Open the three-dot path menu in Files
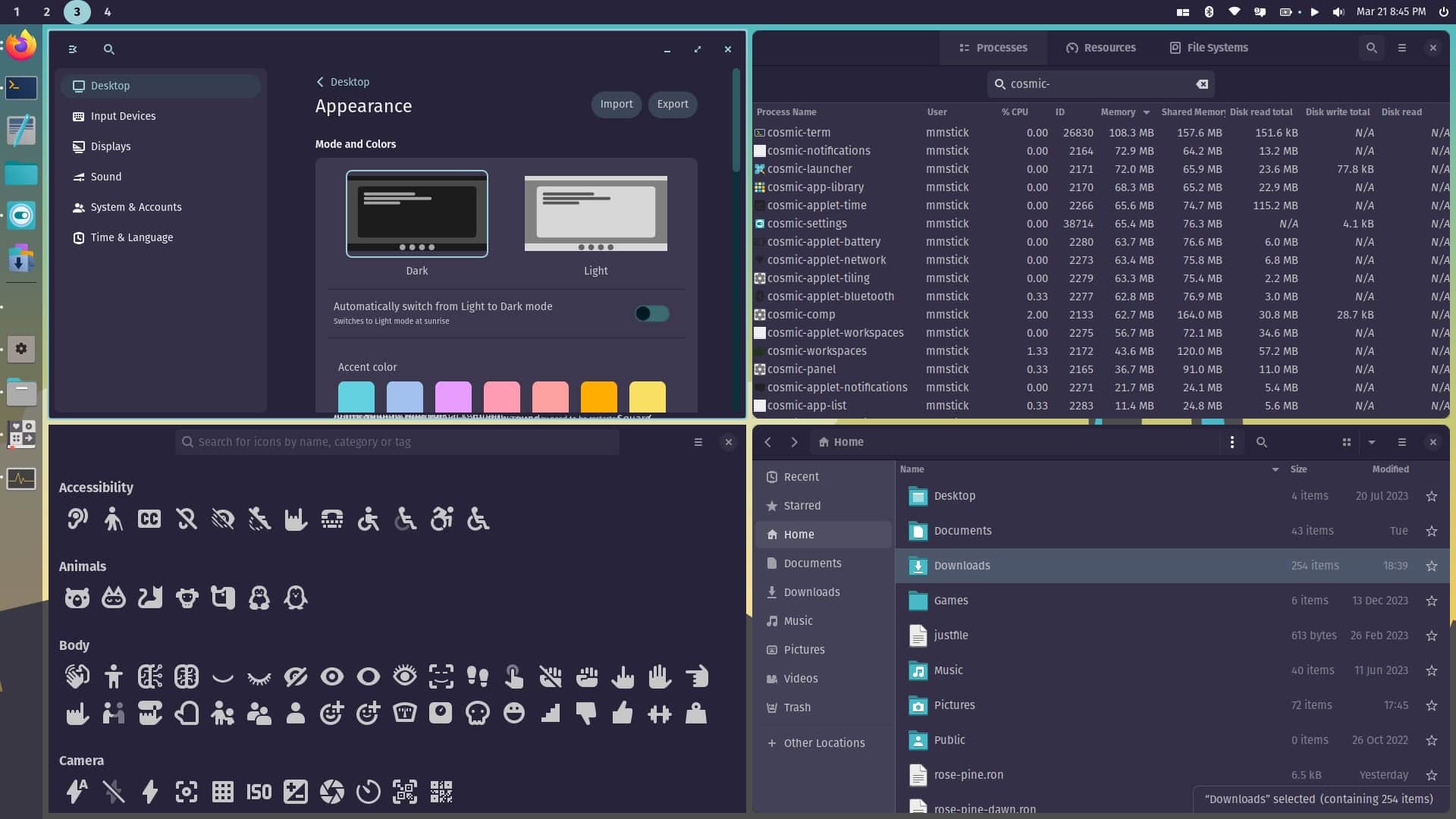This screenshot has height=819, width=1456. (1232, 442)
